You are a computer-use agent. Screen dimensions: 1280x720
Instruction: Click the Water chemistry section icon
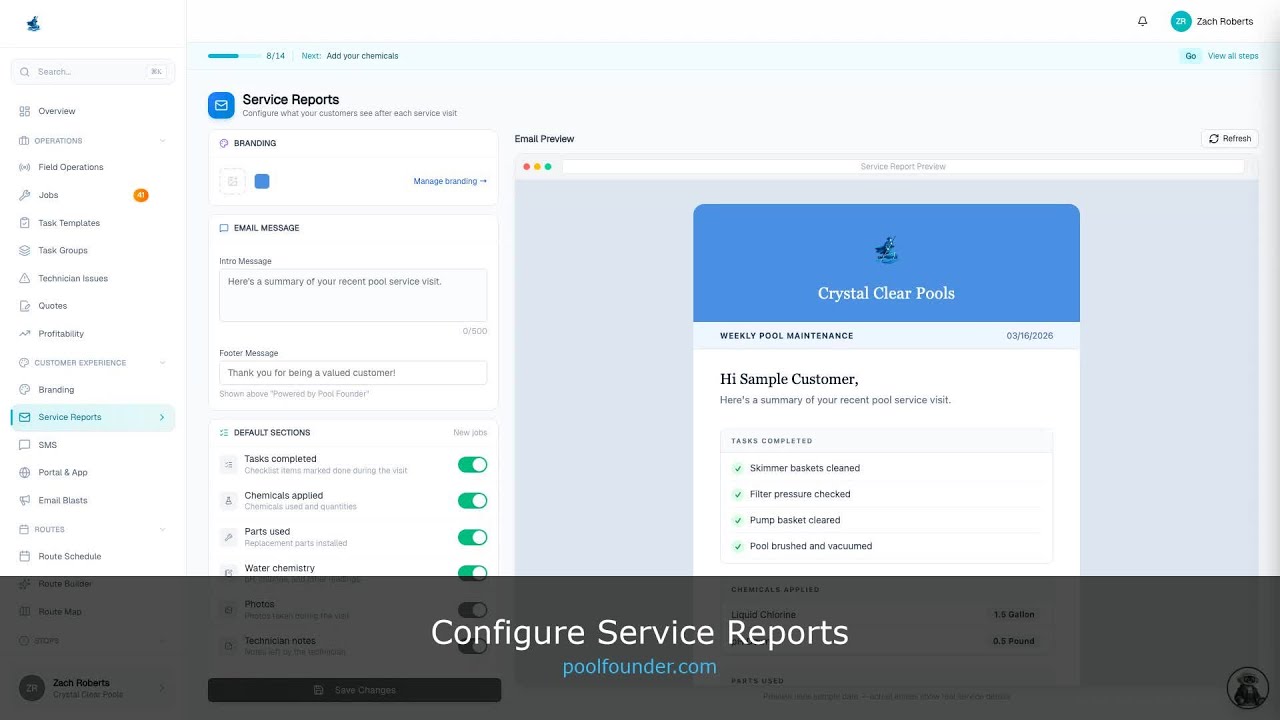(228, 573)
